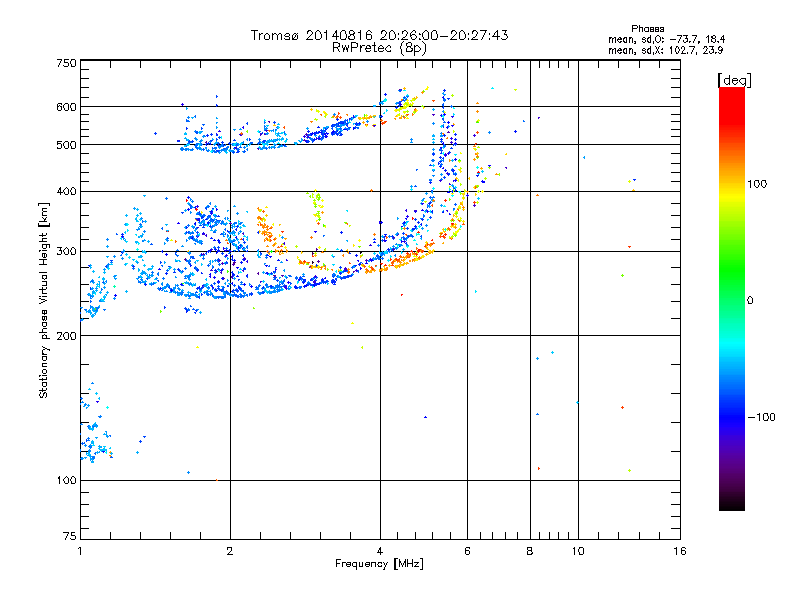Click the "Frequency [MHz]" axis title
The image size is (800, 600).
(379, 564)
